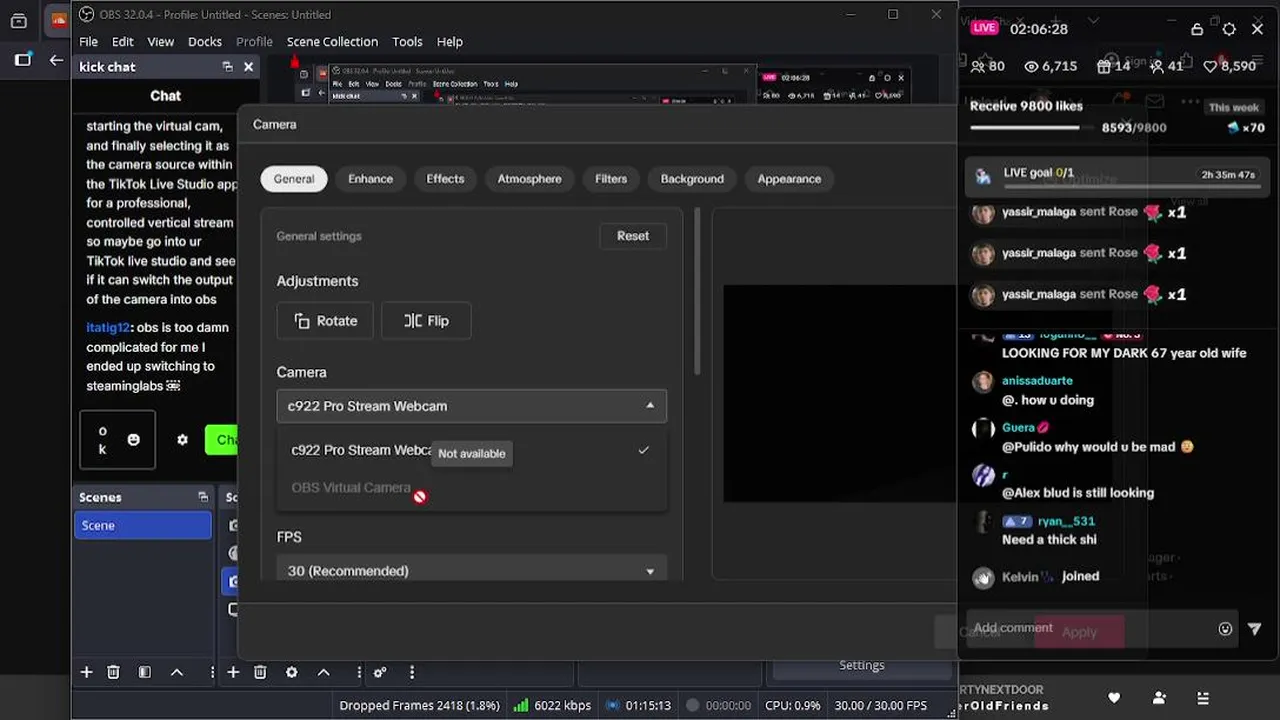Click the new followers icon showing 41
This screenshot has height=720, width=1280.
[1157, 66]
